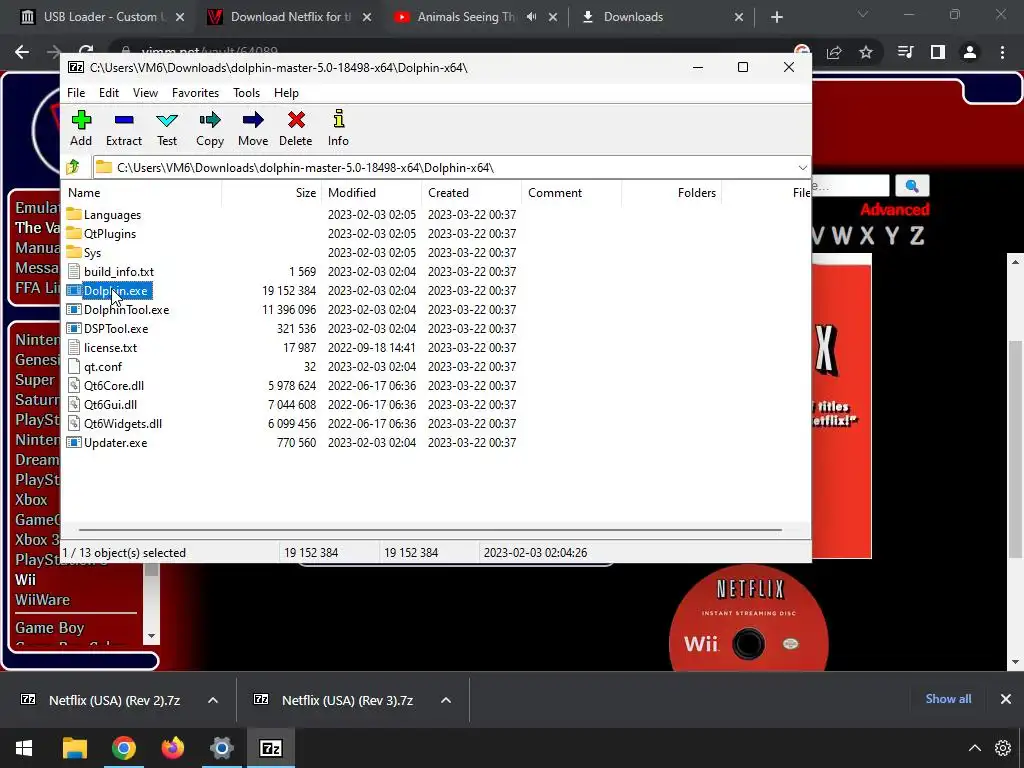
Task: Mute the YouTube tab audio icon
Action: pos(532,17)
